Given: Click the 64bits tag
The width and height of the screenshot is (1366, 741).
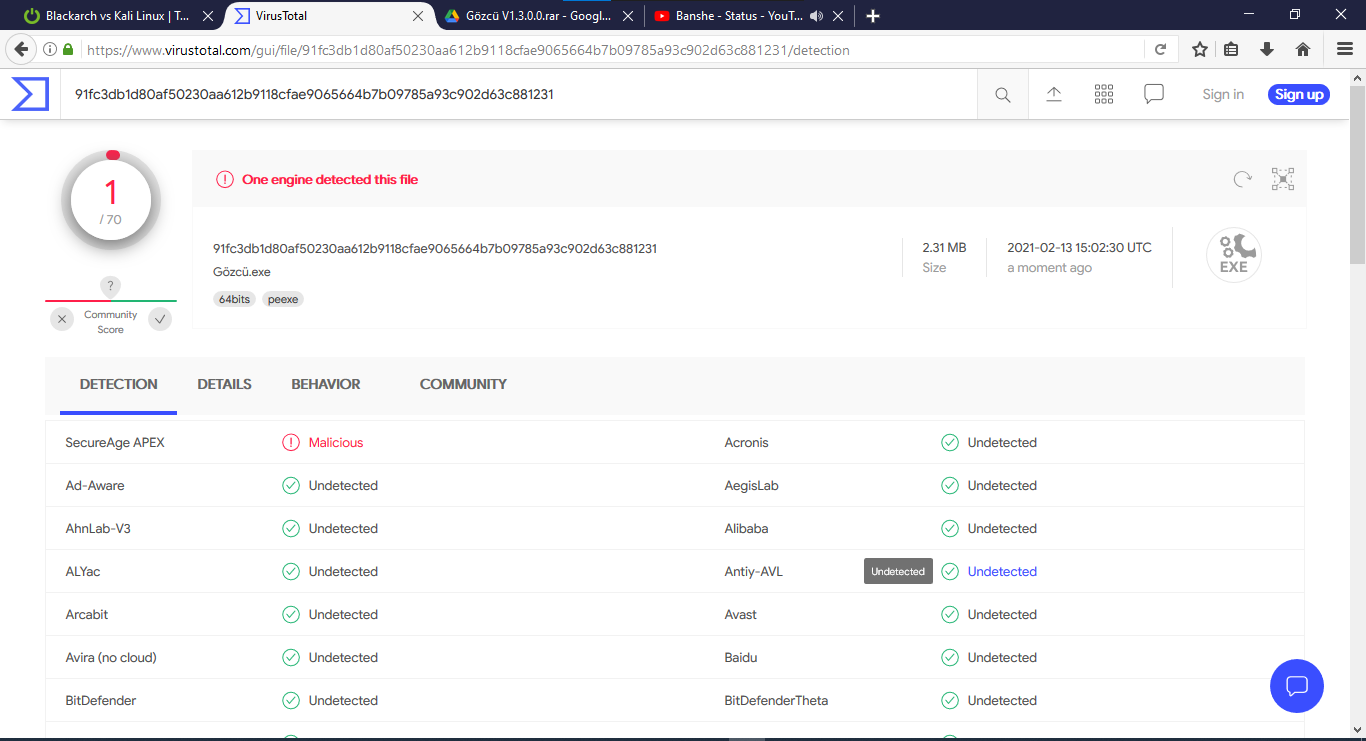Looking at the screenshot, I should pyautogui.click(x=234, y=299).
